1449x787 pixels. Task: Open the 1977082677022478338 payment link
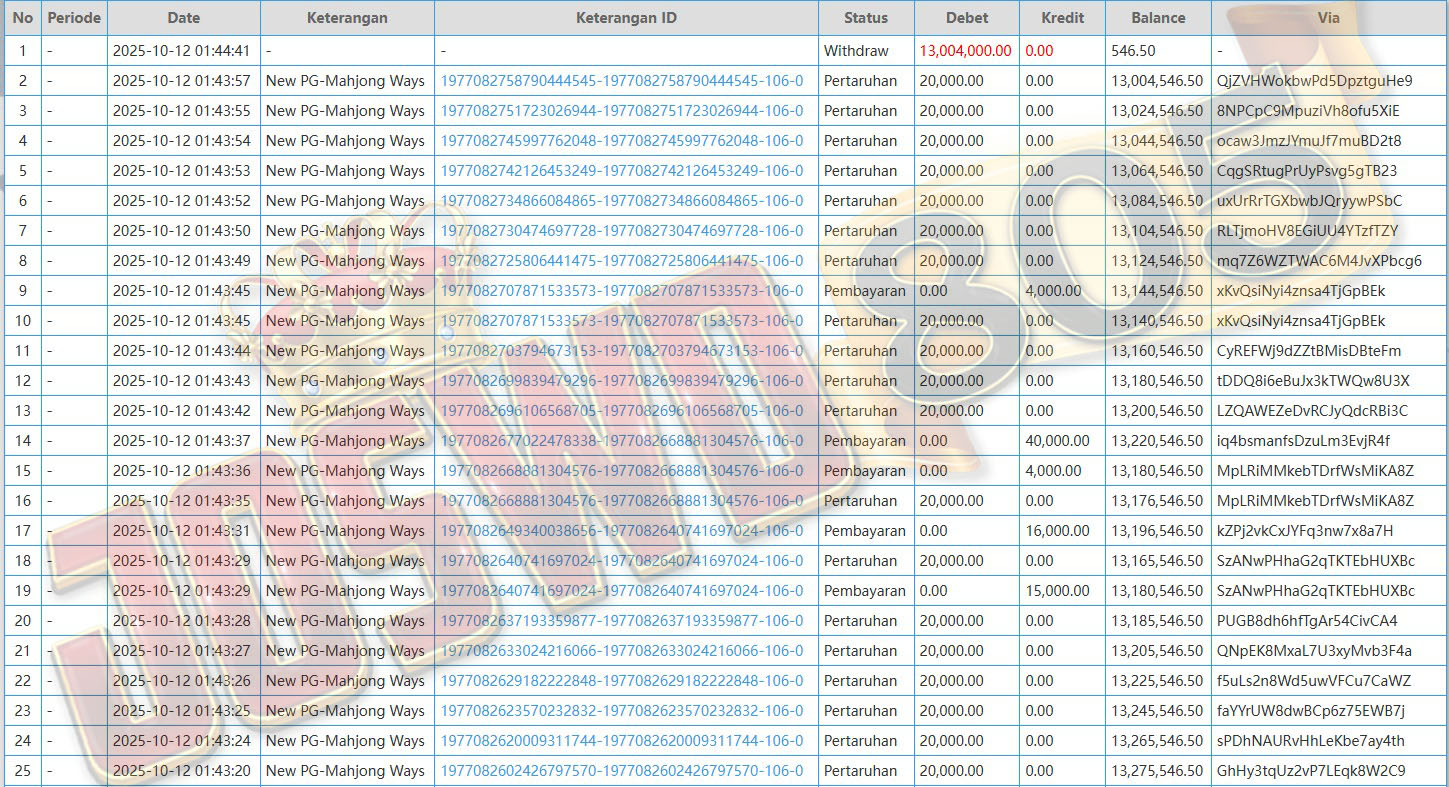pyautogui.click(x=621, y=441)
